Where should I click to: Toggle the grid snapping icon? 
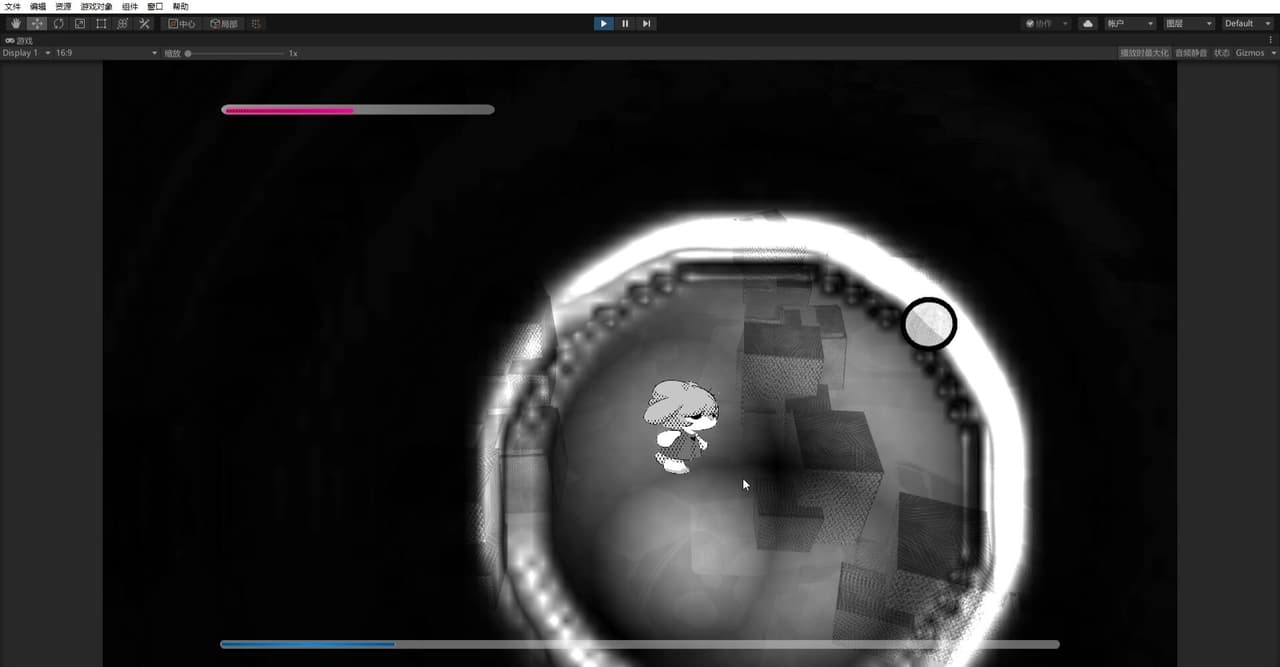tap(256, 23)
